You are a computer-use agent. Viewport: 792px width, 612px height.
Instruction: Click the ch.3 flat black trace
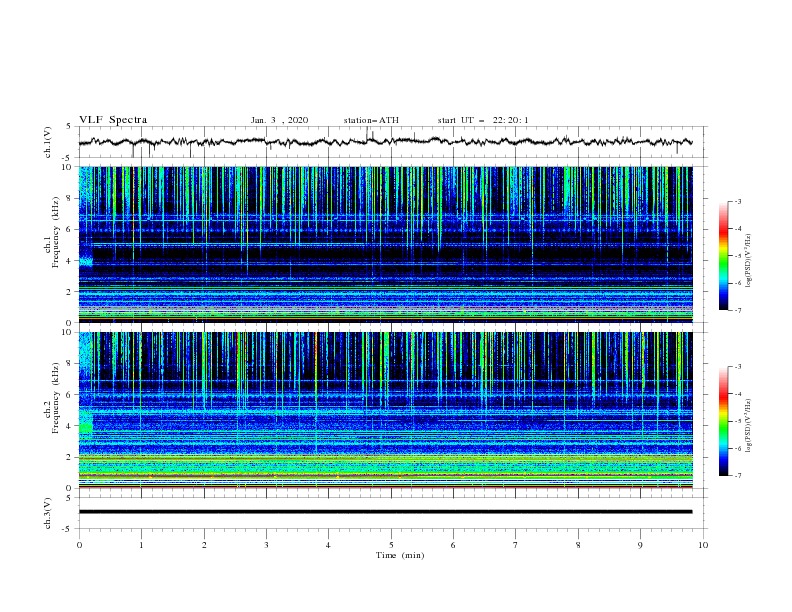coord(385,512)
